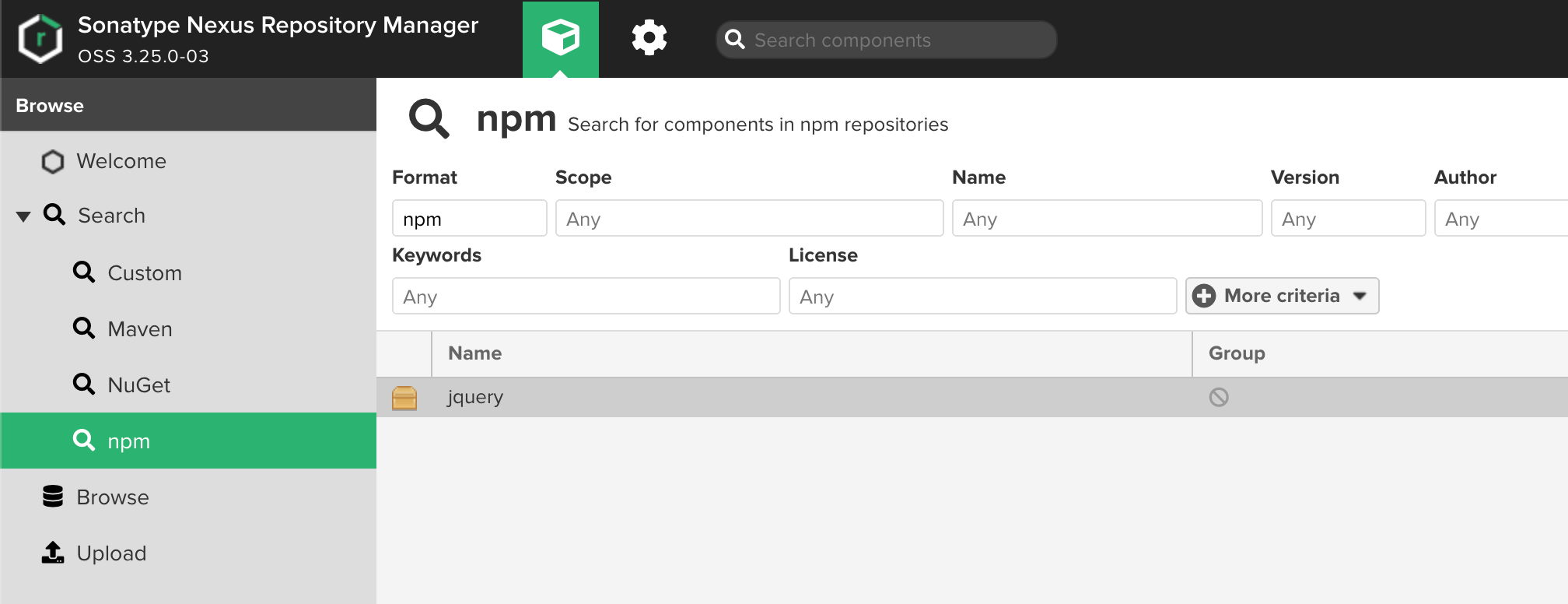Collapse the Search tree node arrow
1568x604 pixels.
click(23, 216)
